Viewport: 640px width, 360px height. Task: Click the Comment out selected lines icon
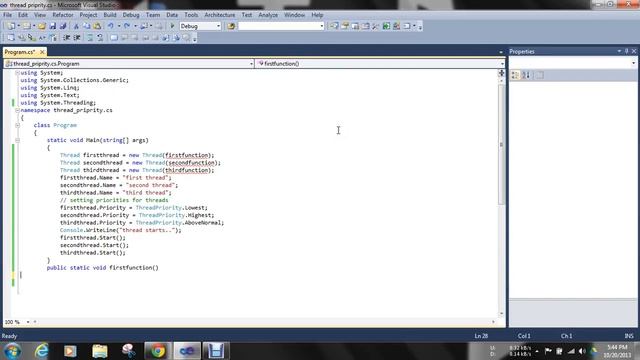(90, 38)
